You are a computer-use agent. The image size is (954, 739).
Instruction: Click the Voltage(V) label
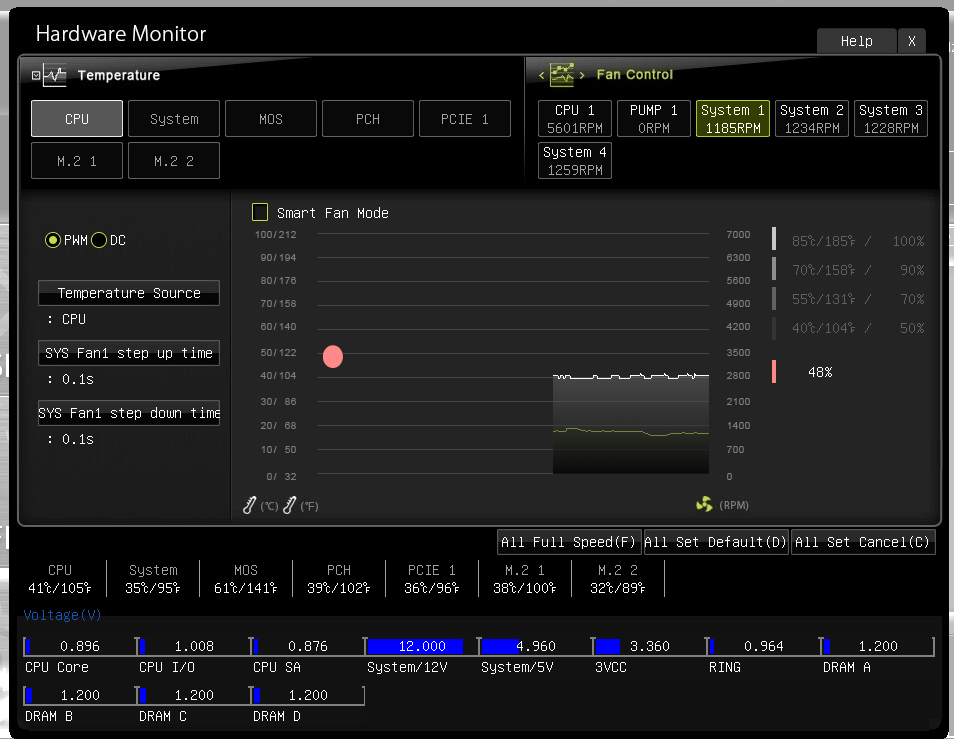click(x=62, y=615)
